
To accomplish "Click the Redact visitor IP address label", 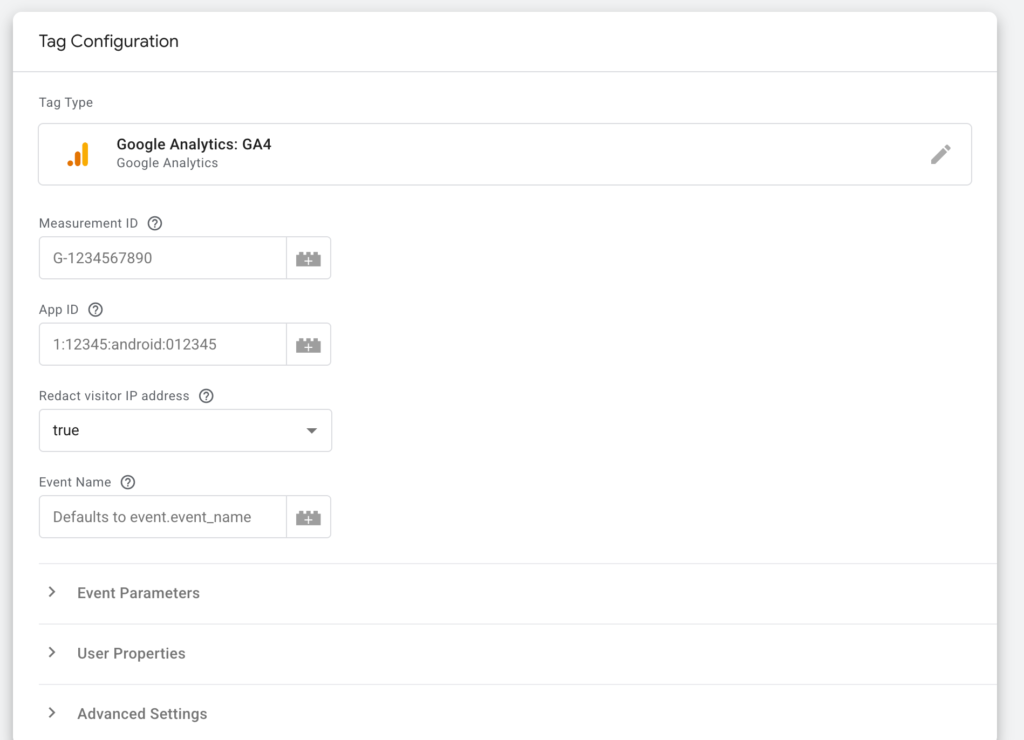I will coord(114,396).
